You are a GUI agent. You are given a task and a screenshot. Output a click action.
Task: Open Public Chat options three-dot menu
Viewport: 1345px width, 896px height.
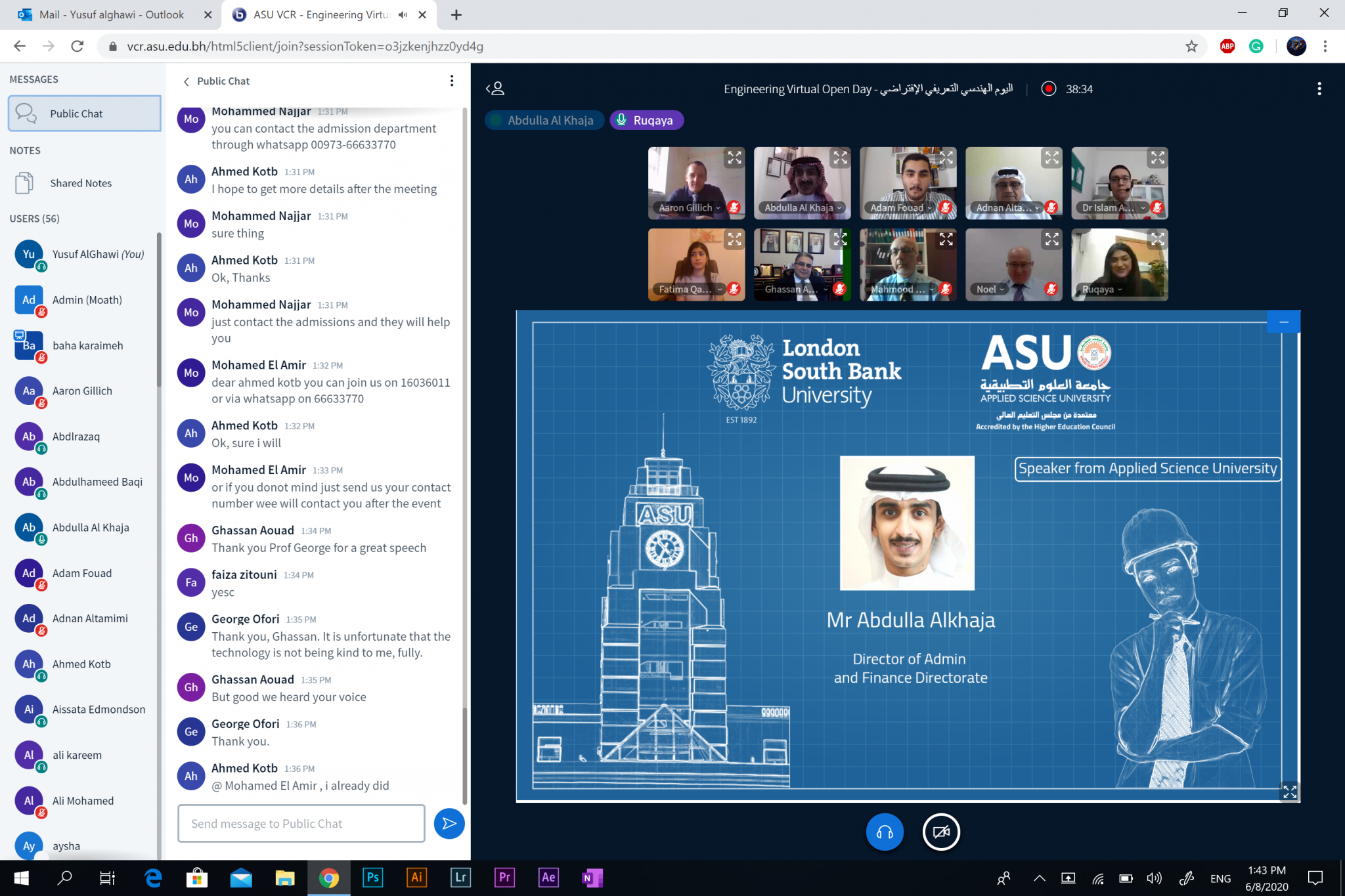point(451,81)
